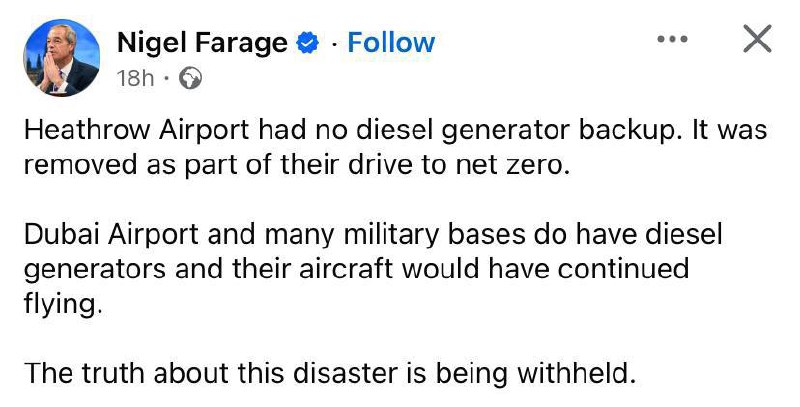Open the three-dot post options menu
This screenshot has height=407, width=800.
point(672,39)
